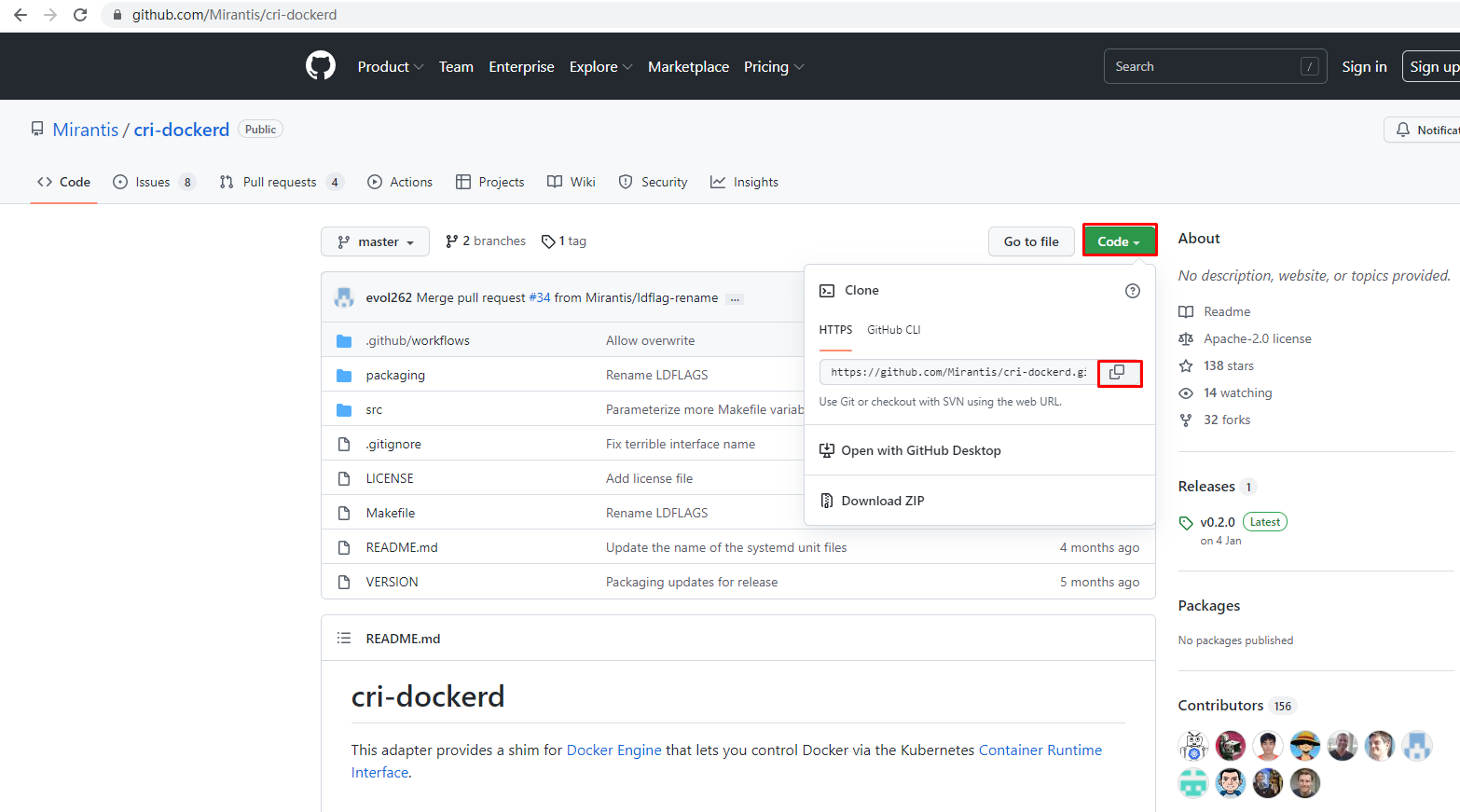This screenshot has width=1460, height=812.
Task: Click the GitHub search field
Action: (x=1203, y=67)
